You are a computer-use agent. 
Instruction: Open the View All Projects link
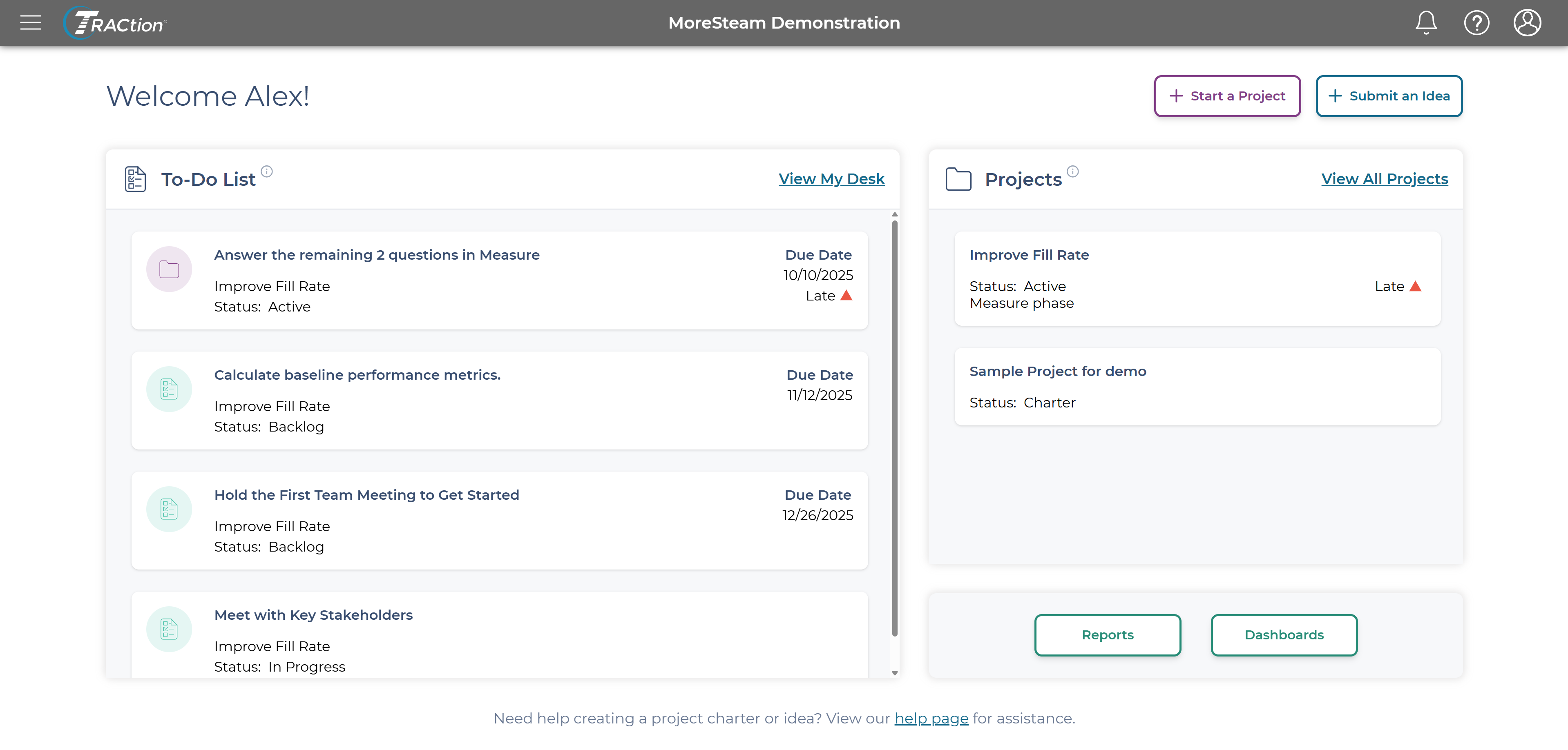point(1384,179)
